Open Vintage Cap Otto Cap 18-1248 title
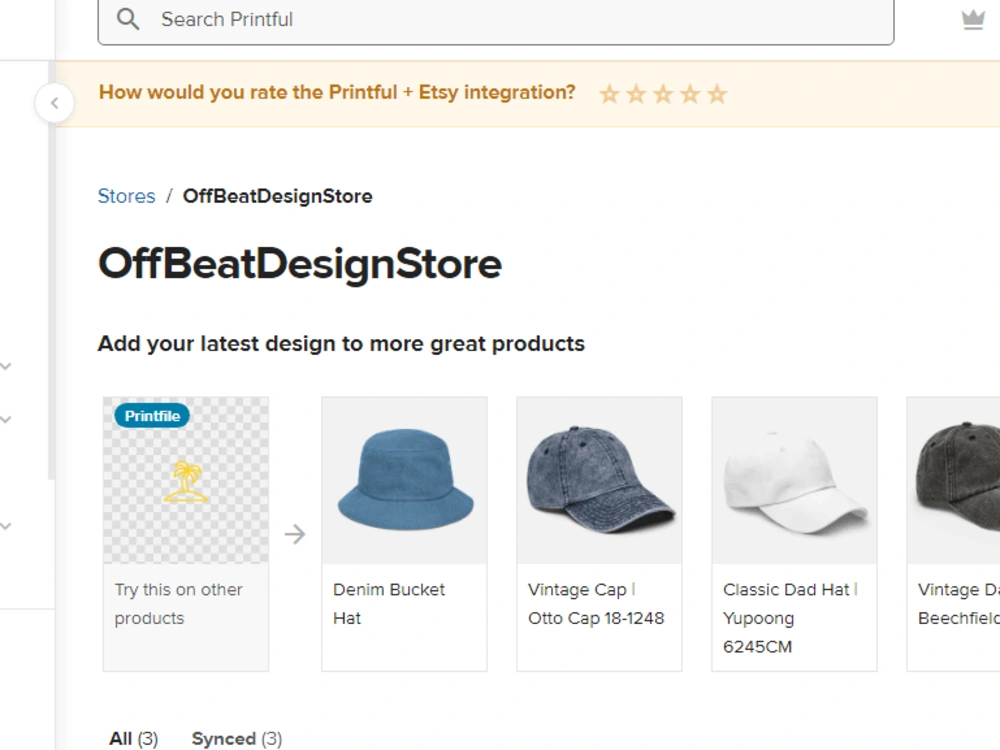The image size is (1000, 750). tap(596, 603)
